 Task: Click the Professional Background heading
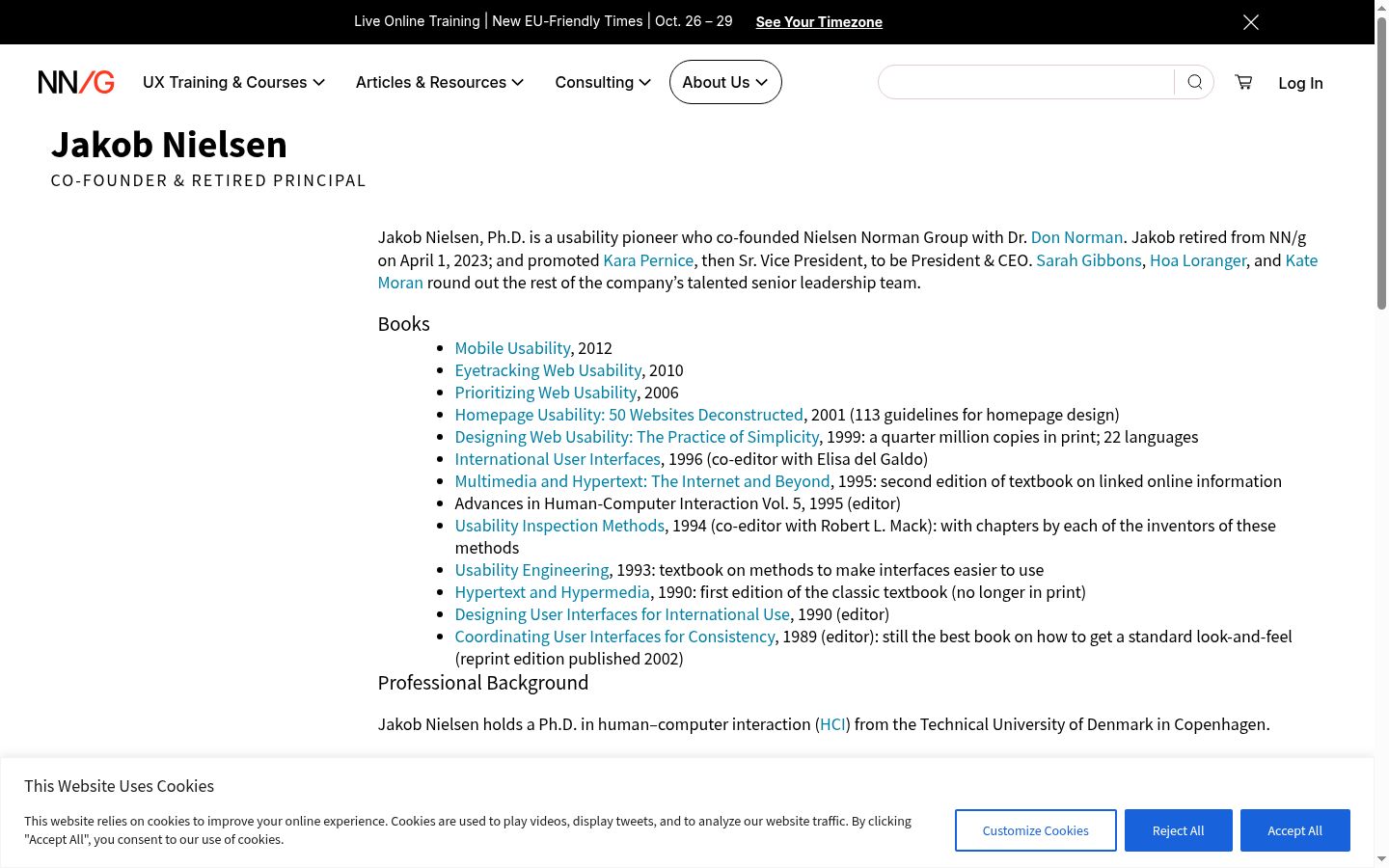pos(483,683)
